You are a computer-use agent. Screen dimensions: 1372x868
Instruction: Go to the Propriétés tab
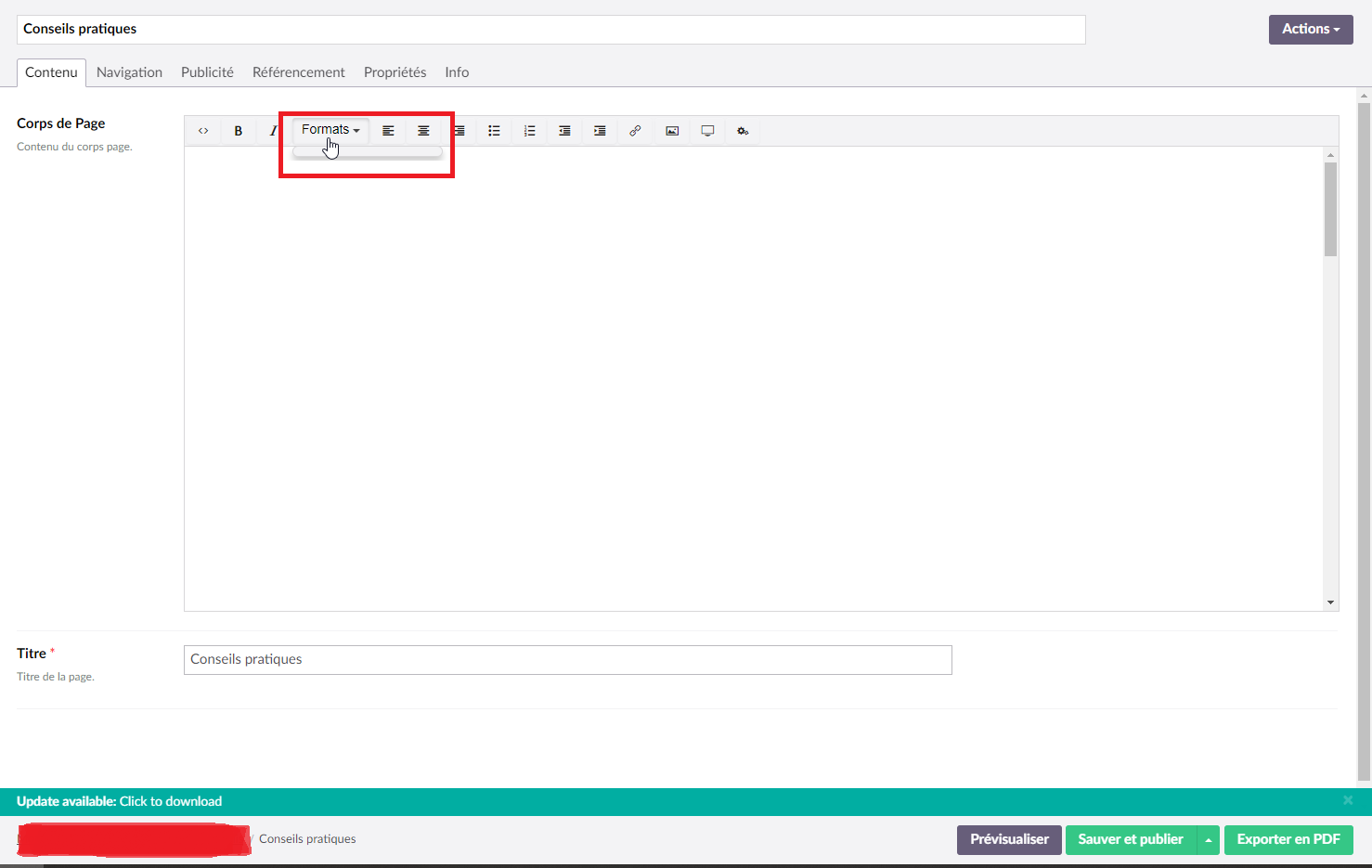[395, 72]
